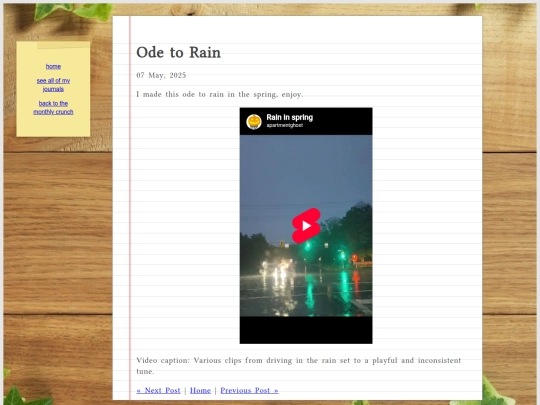Go to the Next Post link
Viewport: 540px width, 405px height.
[x=158, y=391]
